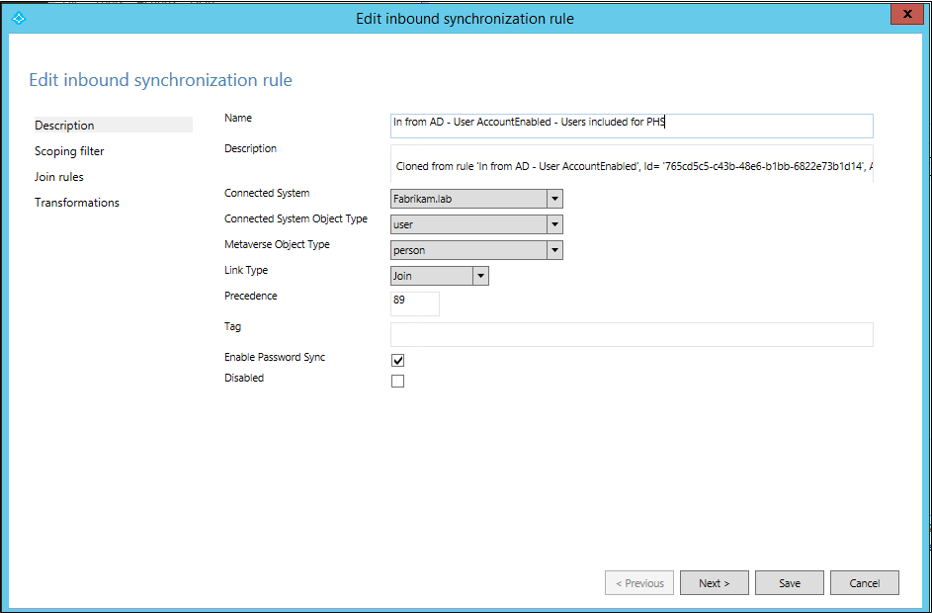The image size is (932, 613).
Task: Open the Metaverse Object Type dropdown
Action: pos(555,250)
